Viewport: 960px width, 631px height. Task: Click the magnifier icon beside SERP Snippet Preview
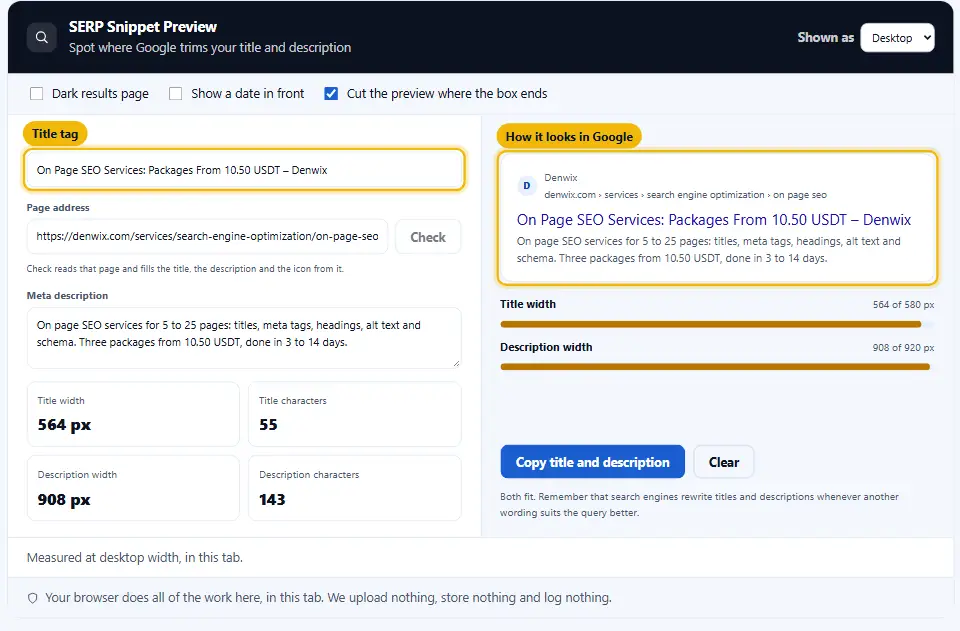(42, 37)
